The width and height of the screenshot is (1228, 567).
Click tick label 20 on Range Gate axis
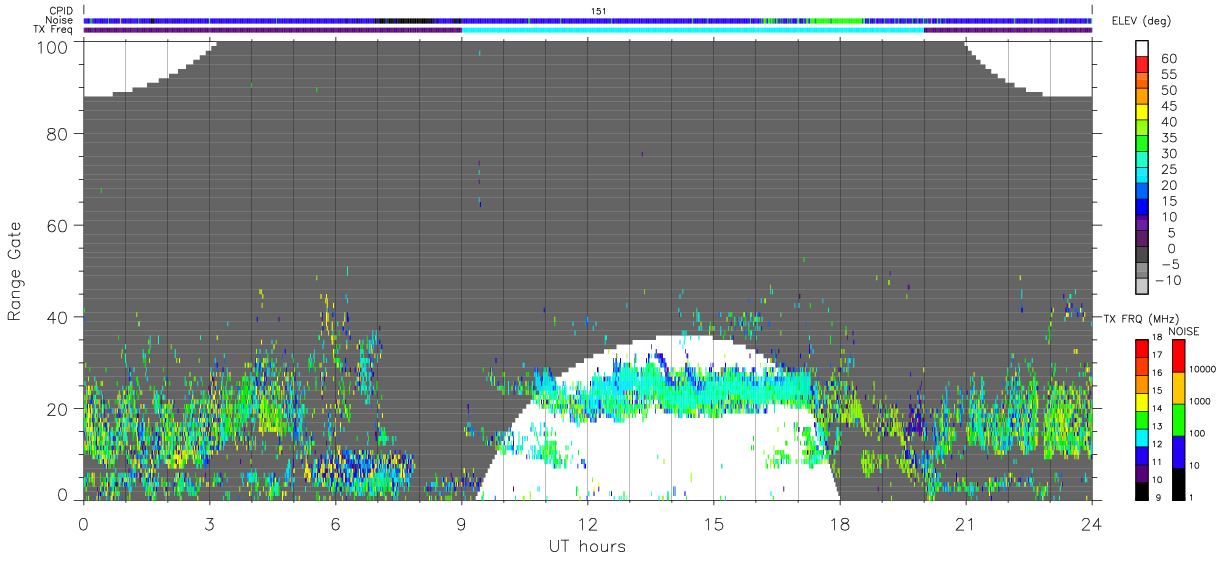(56, 409)
